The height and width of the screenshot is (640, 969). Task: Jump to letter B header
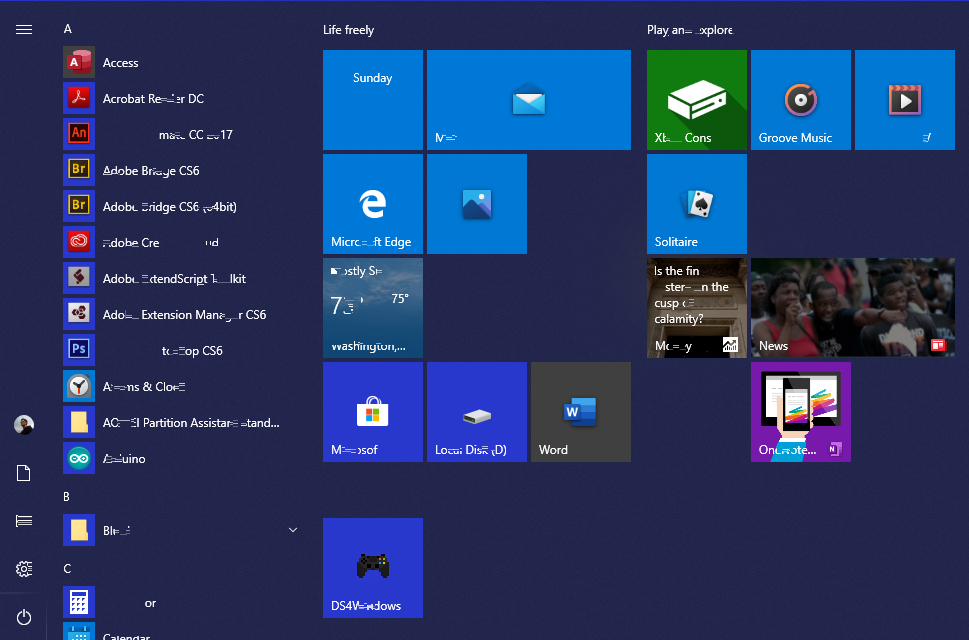pos(67,497)
